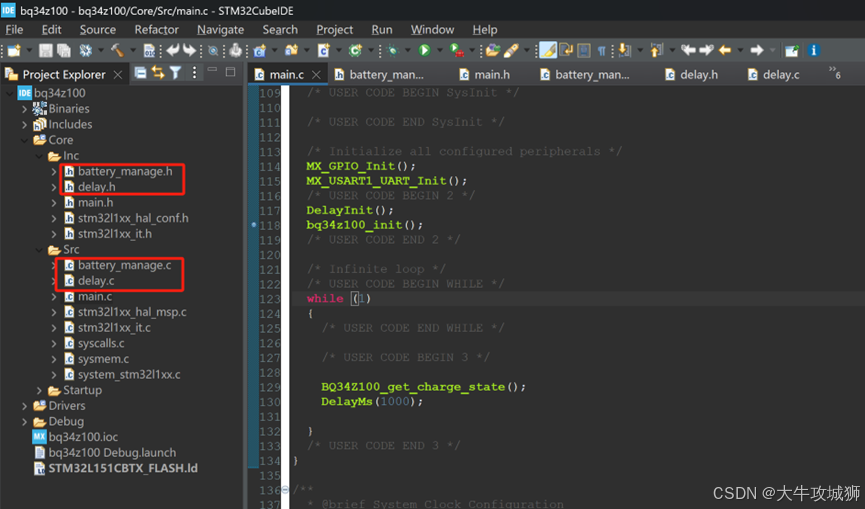Open Project Explorer filter icon

point(175,72)
